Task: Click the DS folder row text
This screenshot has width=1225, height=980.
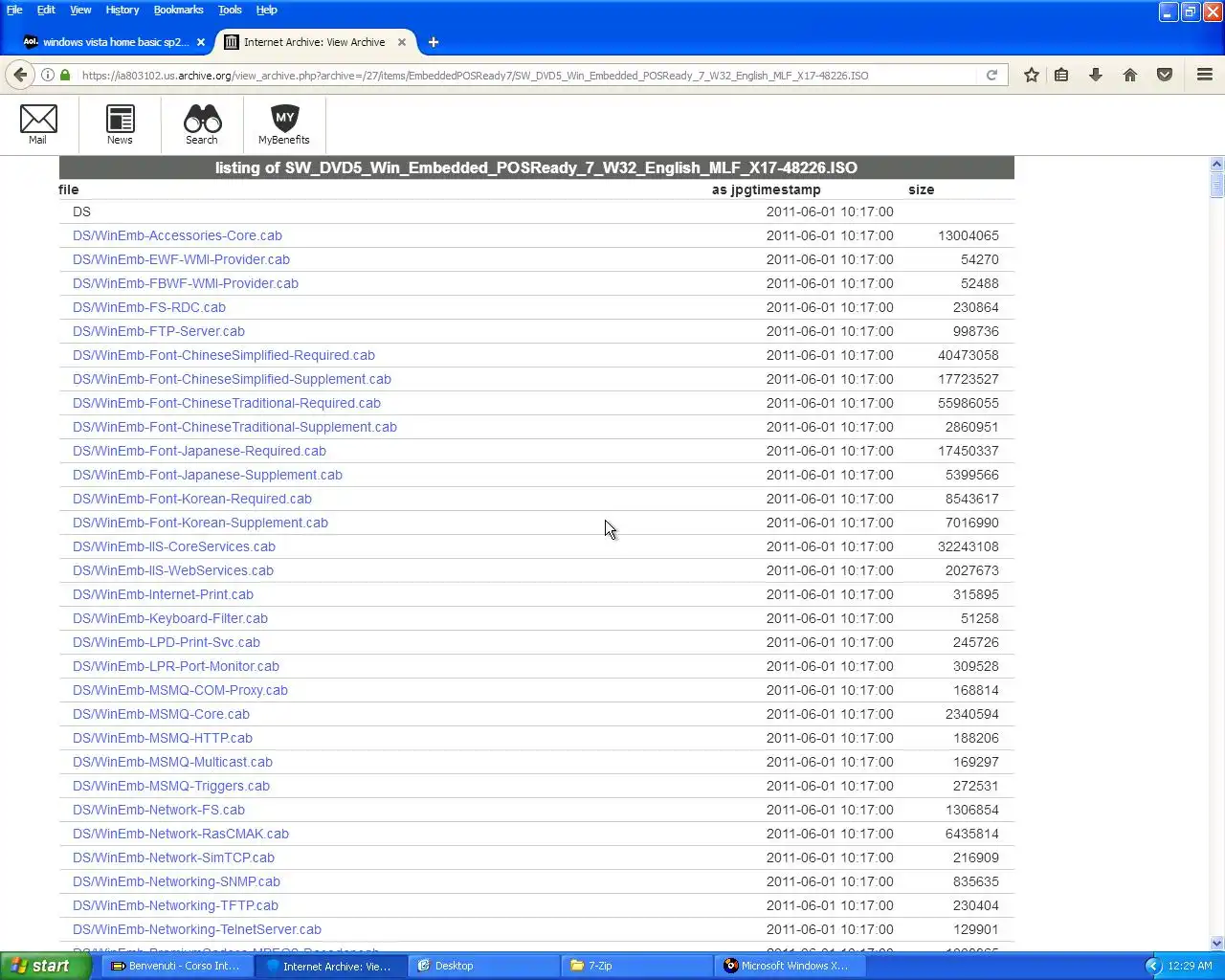Action: pos(81,212)
